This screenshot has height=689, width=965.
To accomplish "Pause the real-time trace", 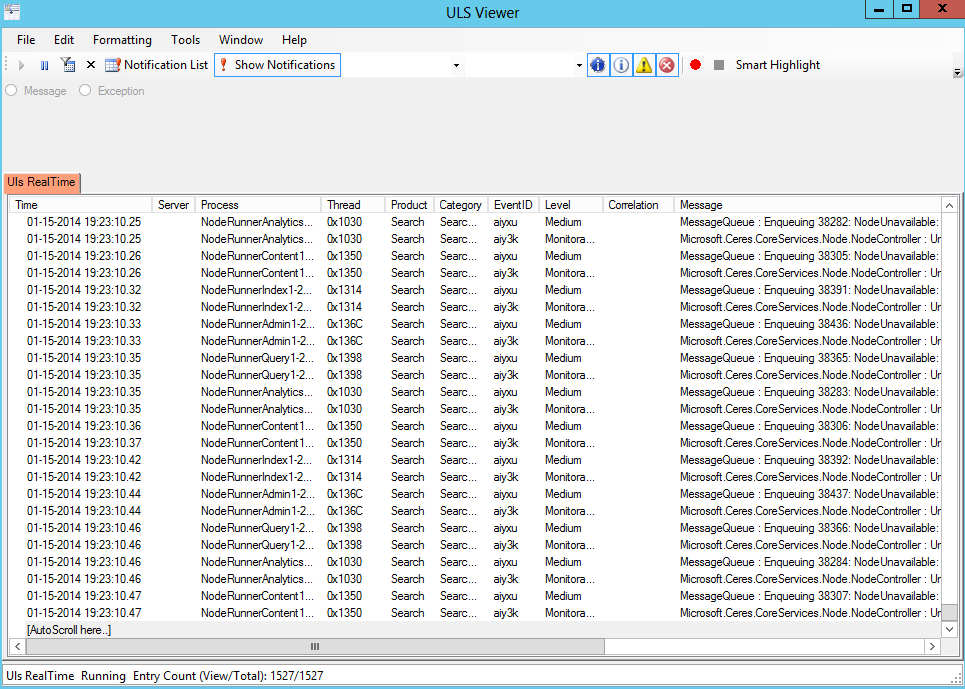I will coord(44,65).
